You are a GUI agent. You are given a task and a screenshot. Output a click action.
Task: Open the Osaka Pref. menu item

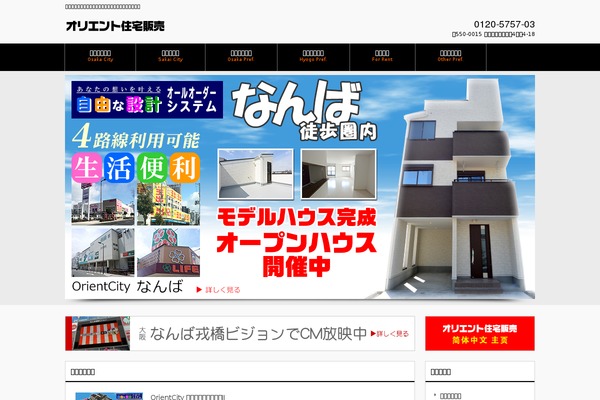241,57
